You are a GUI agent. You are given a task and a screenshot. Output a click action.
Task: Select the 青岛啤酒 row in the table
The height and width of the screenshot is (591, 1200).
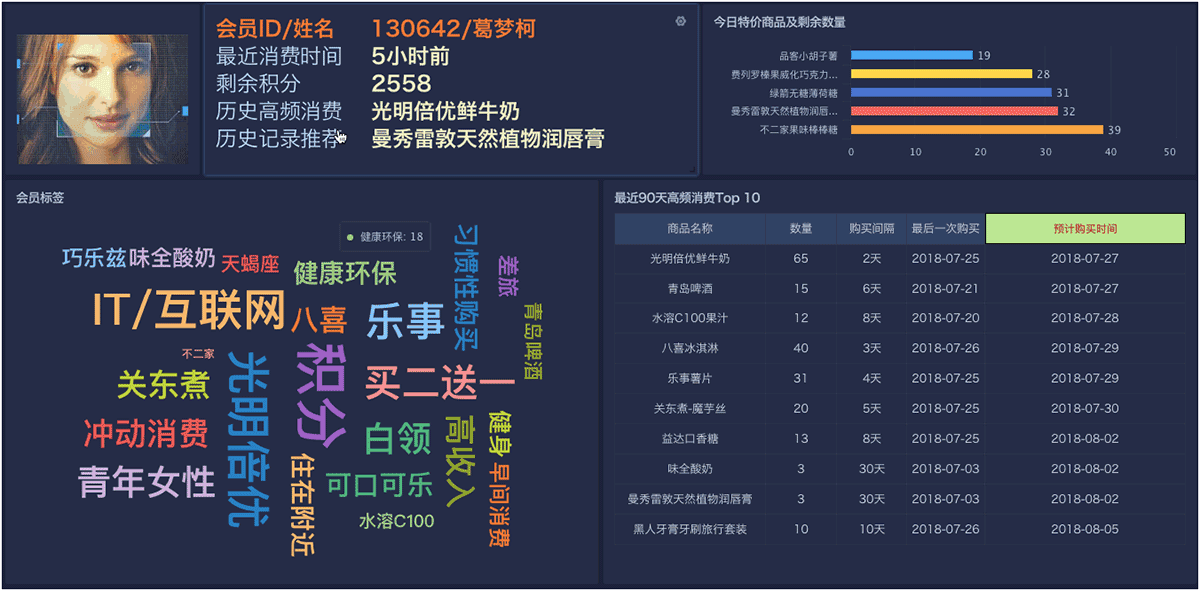[690, 288]
